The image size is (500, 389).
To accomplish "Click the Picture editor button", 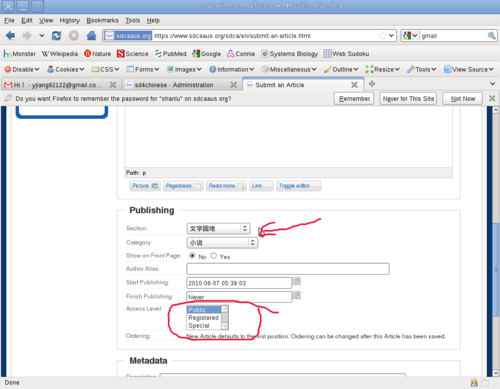I will click(145, 186).
